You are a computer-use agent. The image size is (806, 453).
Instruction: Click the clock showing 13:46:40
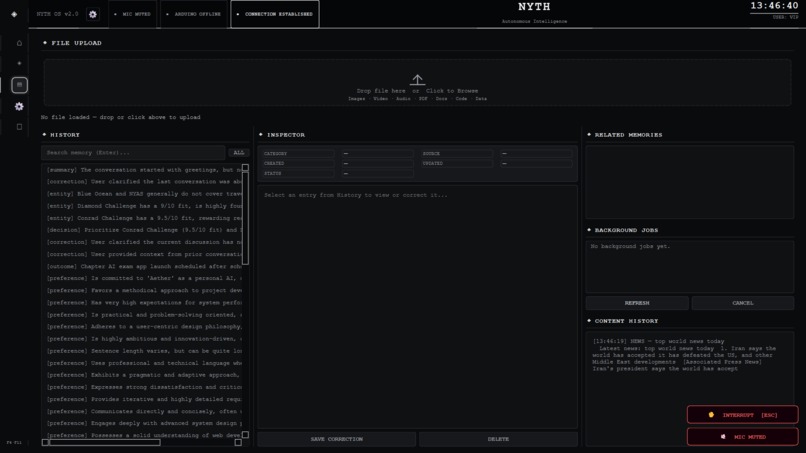(774, 6)
